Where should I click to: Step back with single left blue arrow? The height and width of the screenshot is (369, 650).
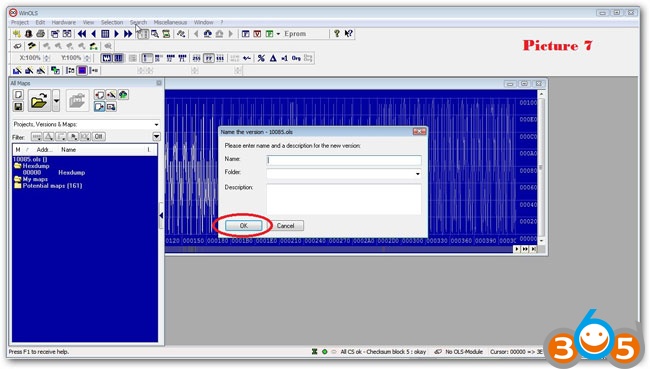[x=94, y=34]
